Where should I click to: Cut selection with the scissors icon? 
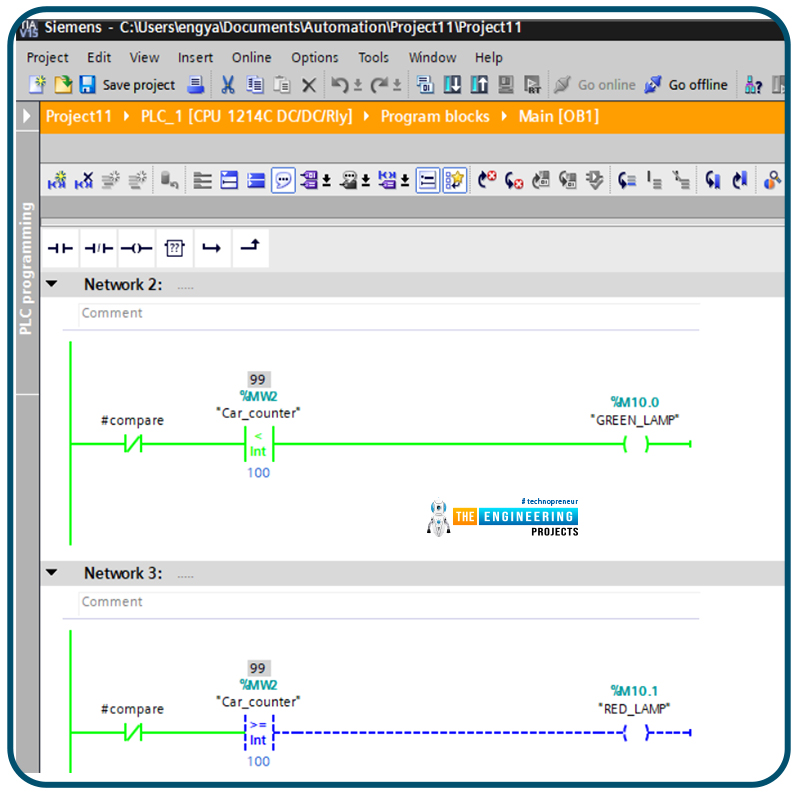pyautogui.click(x=227, y=85)
